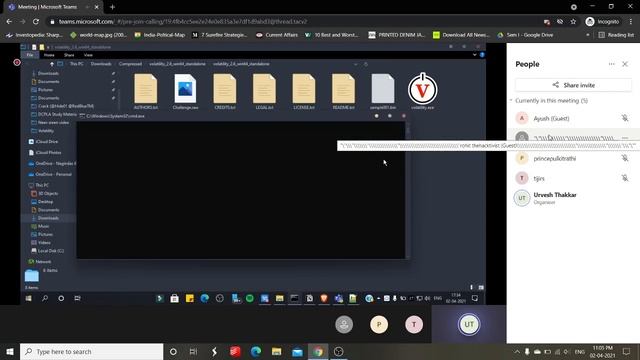
Task: Collapse the Currently in this meeting list
Action: (511, 100)
